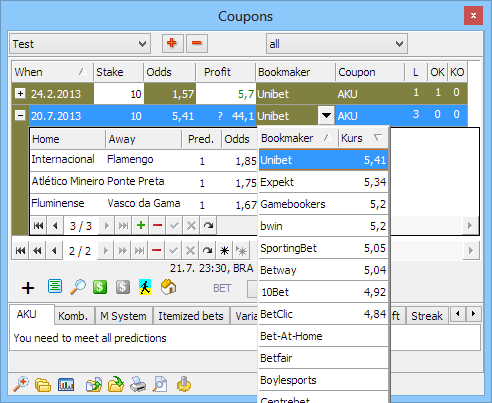Viewport: 492px width, 403px height.
Task: Sort dropdown list by Kurs header
Action: click(x=363, y=138)
